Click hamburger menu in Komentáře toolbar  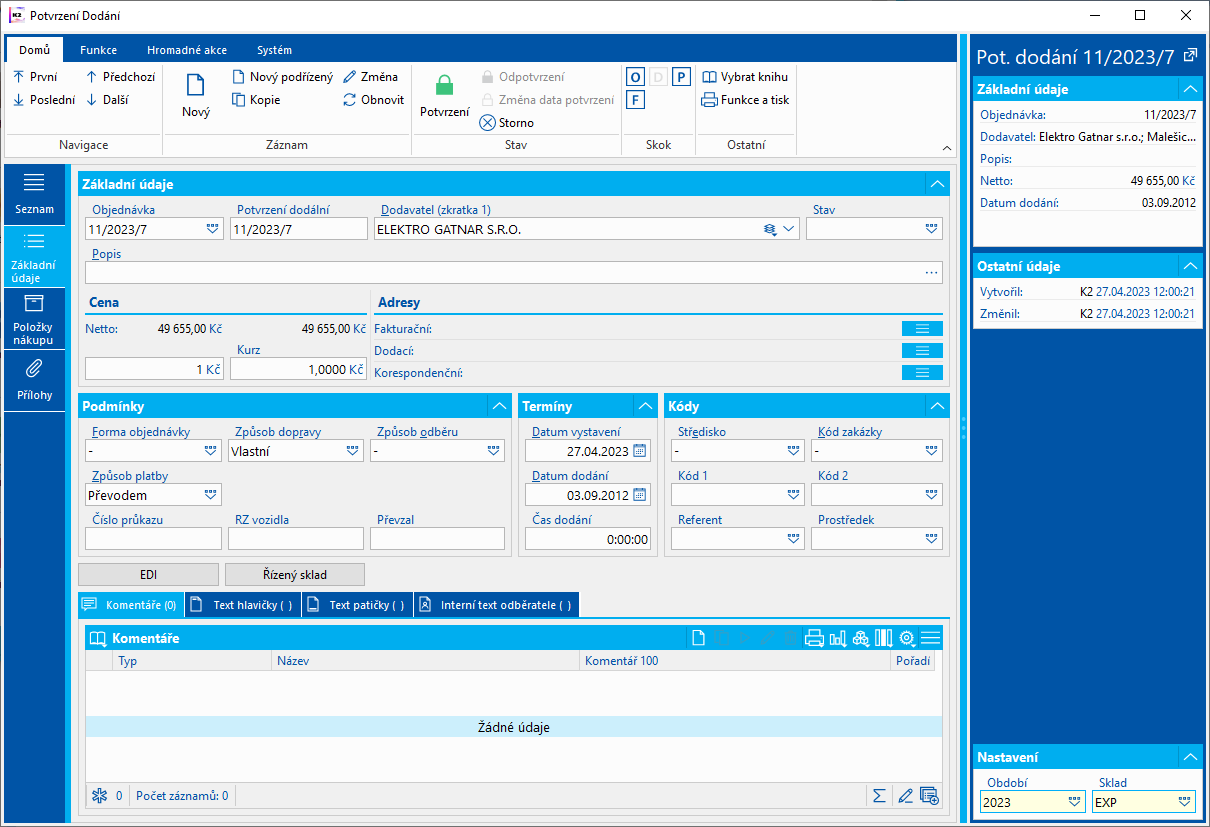[x=930, y=638]
